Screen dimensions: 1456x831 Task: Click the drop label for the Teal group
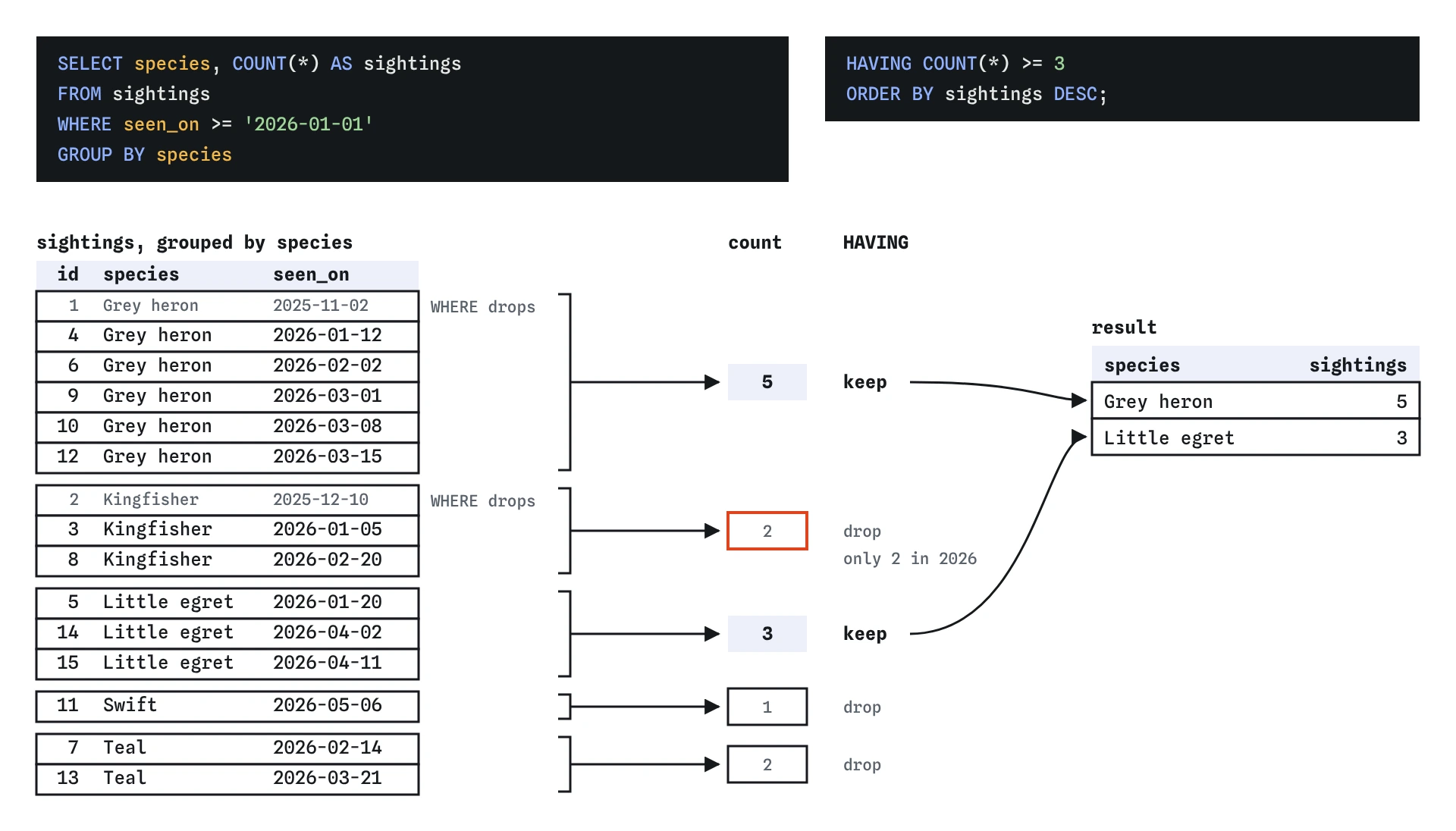tap(862, 765)
